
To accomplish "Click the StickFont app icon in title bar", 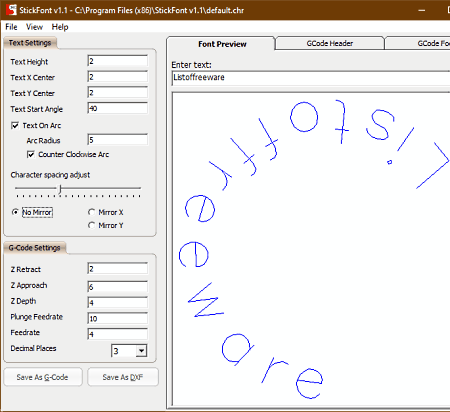I will [11, 10].
